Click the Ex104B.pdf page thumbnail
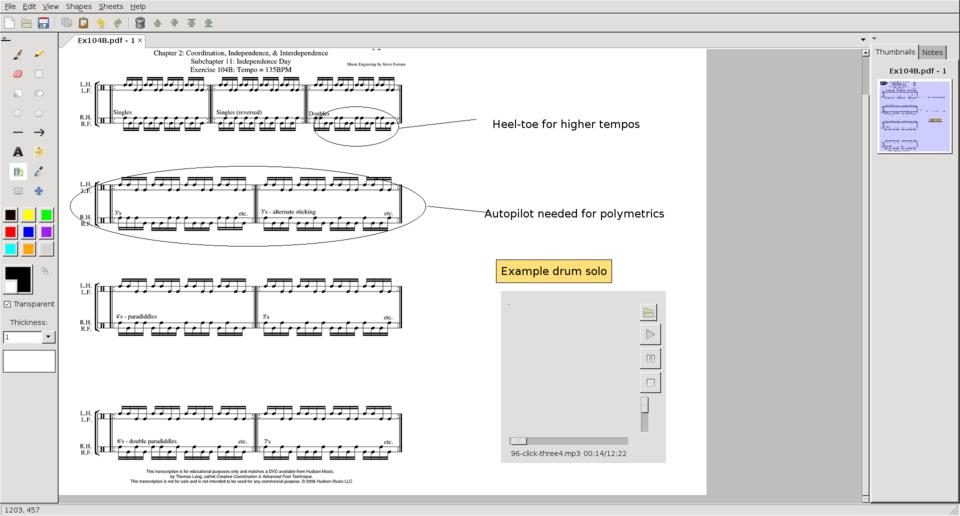Screen dimensions: 960x516 [912, 116]
